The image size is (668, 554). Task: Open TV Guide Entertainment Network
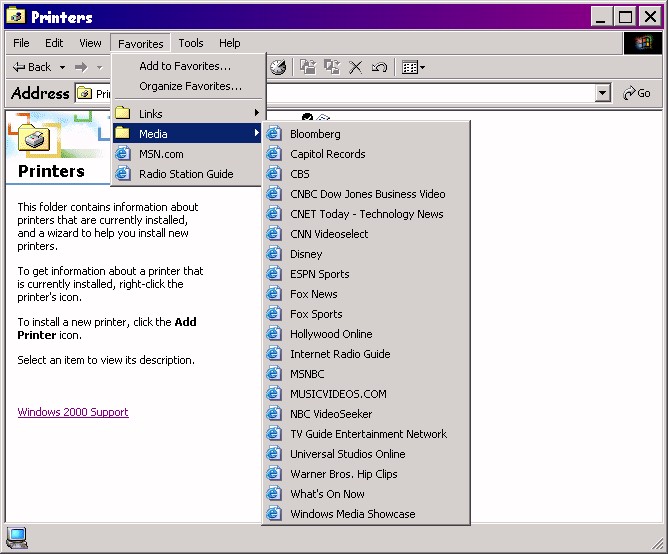pyautogui.click(x=366, y=434)
